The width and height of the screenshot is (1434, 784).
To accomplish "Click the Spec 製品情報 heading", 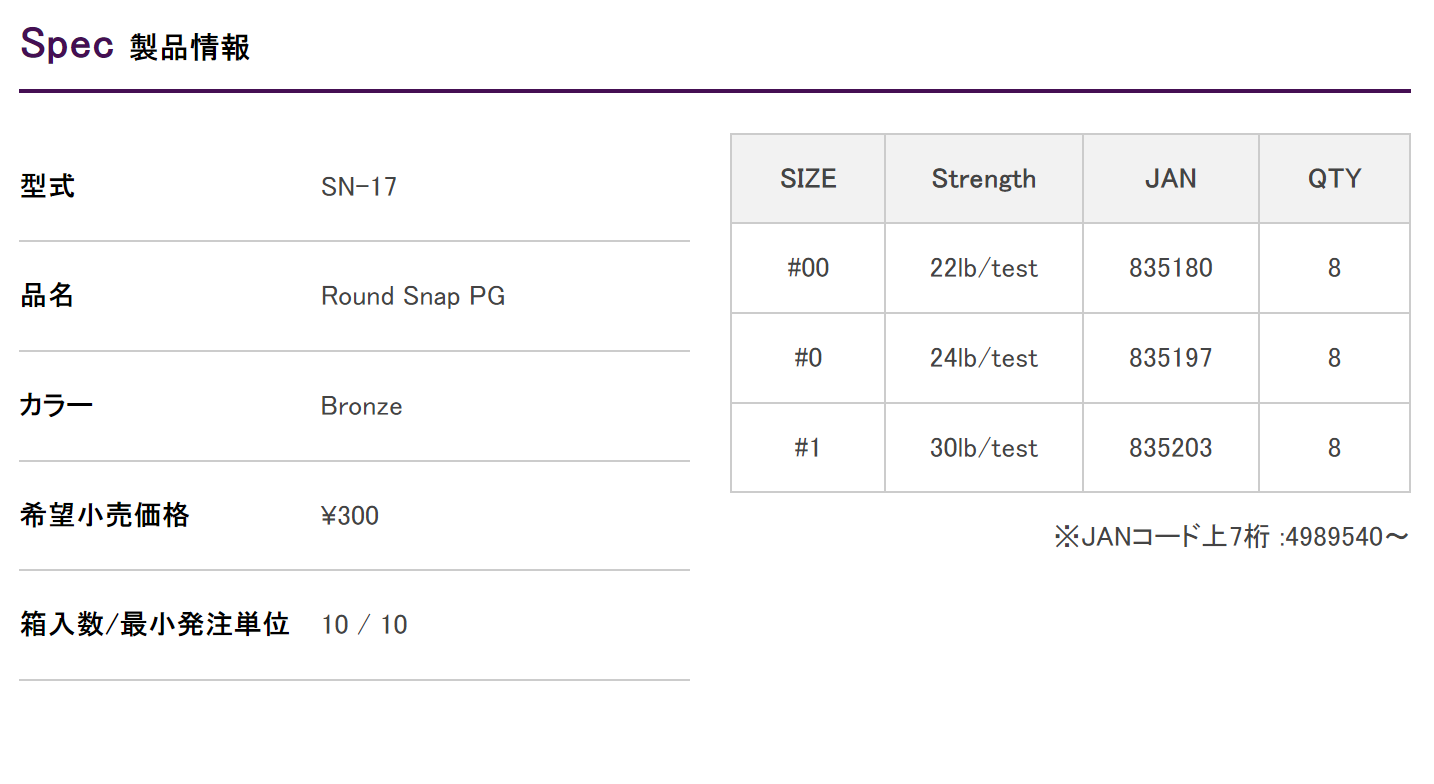I will [135, 45].
